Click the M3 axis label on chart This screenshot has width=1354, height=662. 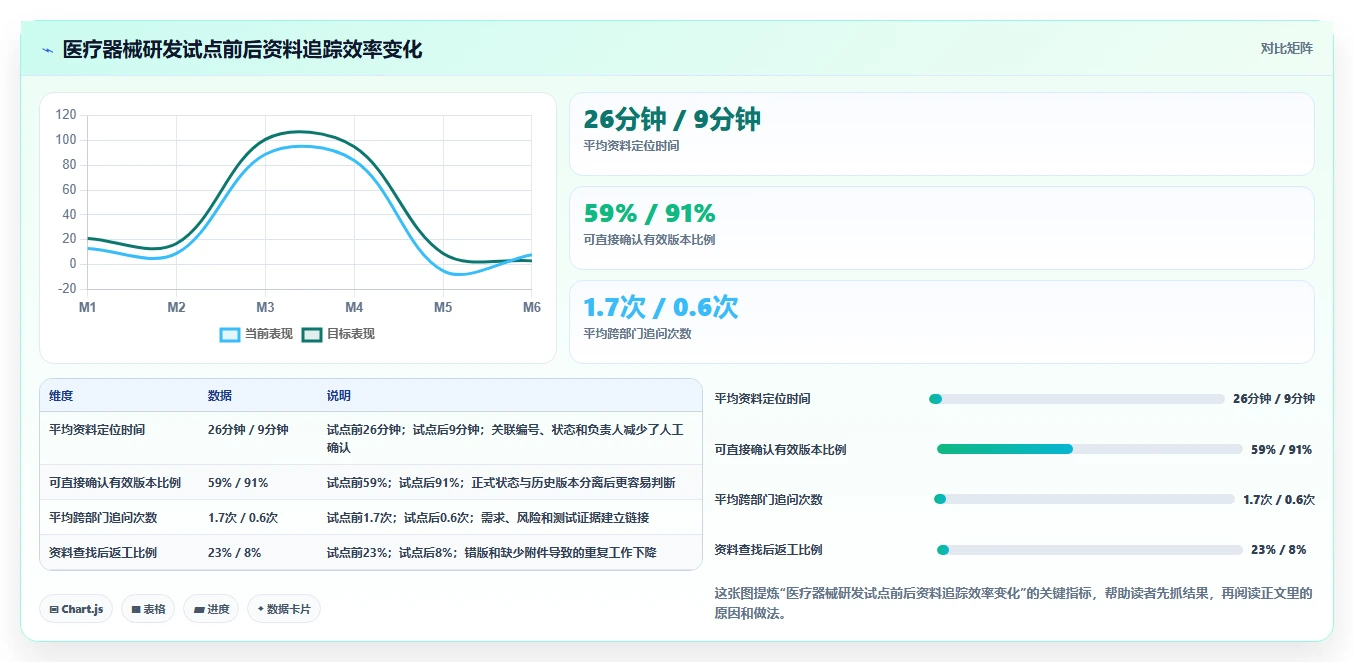click(x=265, y=307)
